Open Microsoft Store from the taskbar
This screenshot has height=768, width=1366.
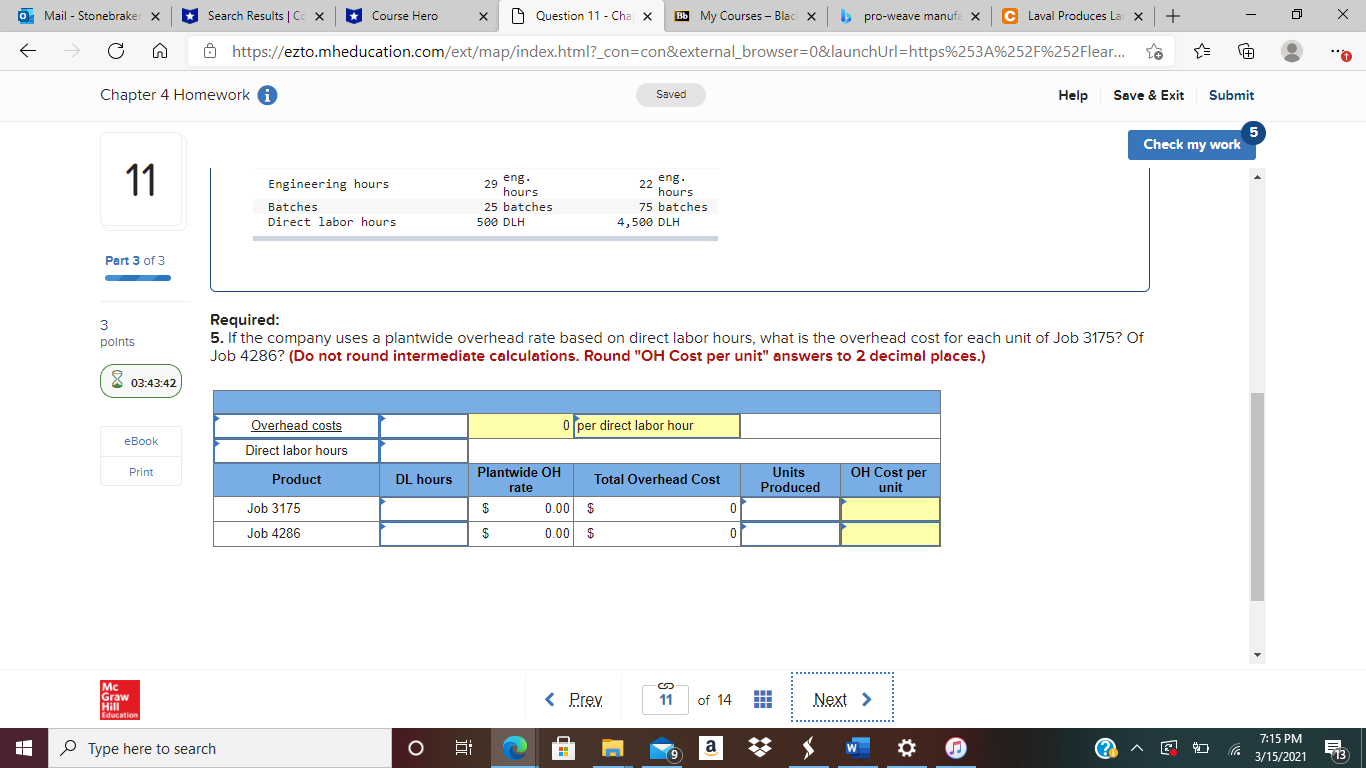(563, 748)
